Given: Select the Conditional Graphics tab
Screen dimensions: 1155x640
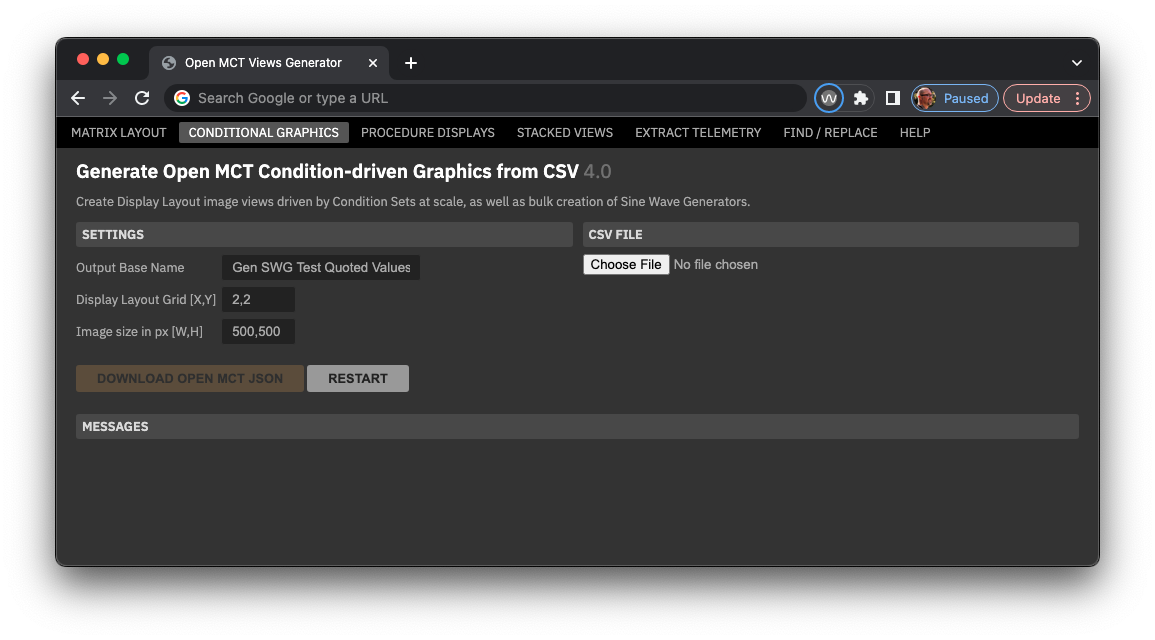Looking at the screenshot, I should pyautogui.click(x=264, y=133).
